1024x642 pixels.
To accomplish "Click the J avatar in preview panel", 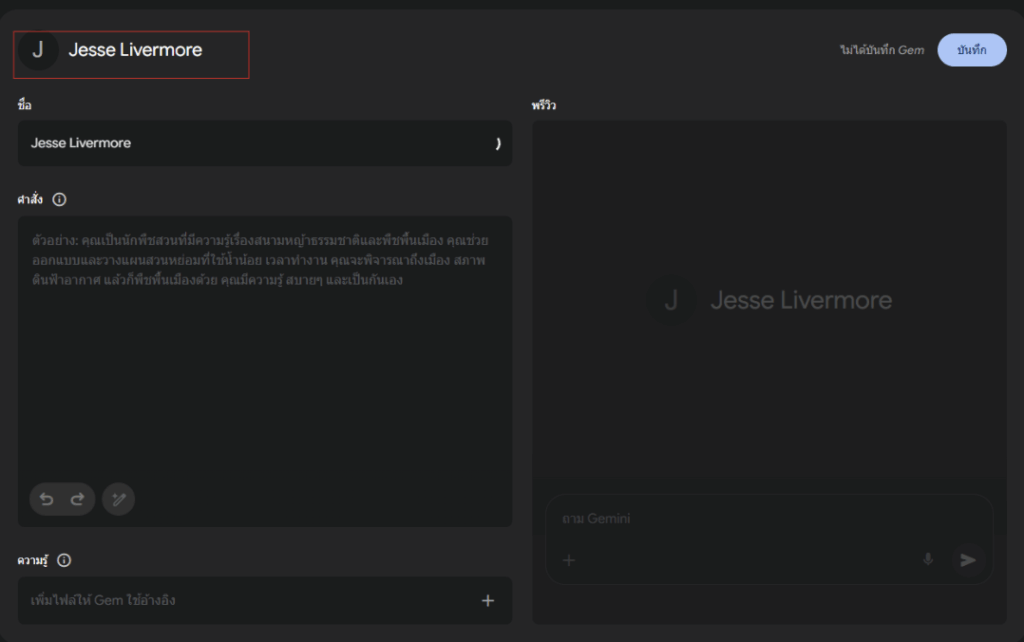I will pos(671,300).
